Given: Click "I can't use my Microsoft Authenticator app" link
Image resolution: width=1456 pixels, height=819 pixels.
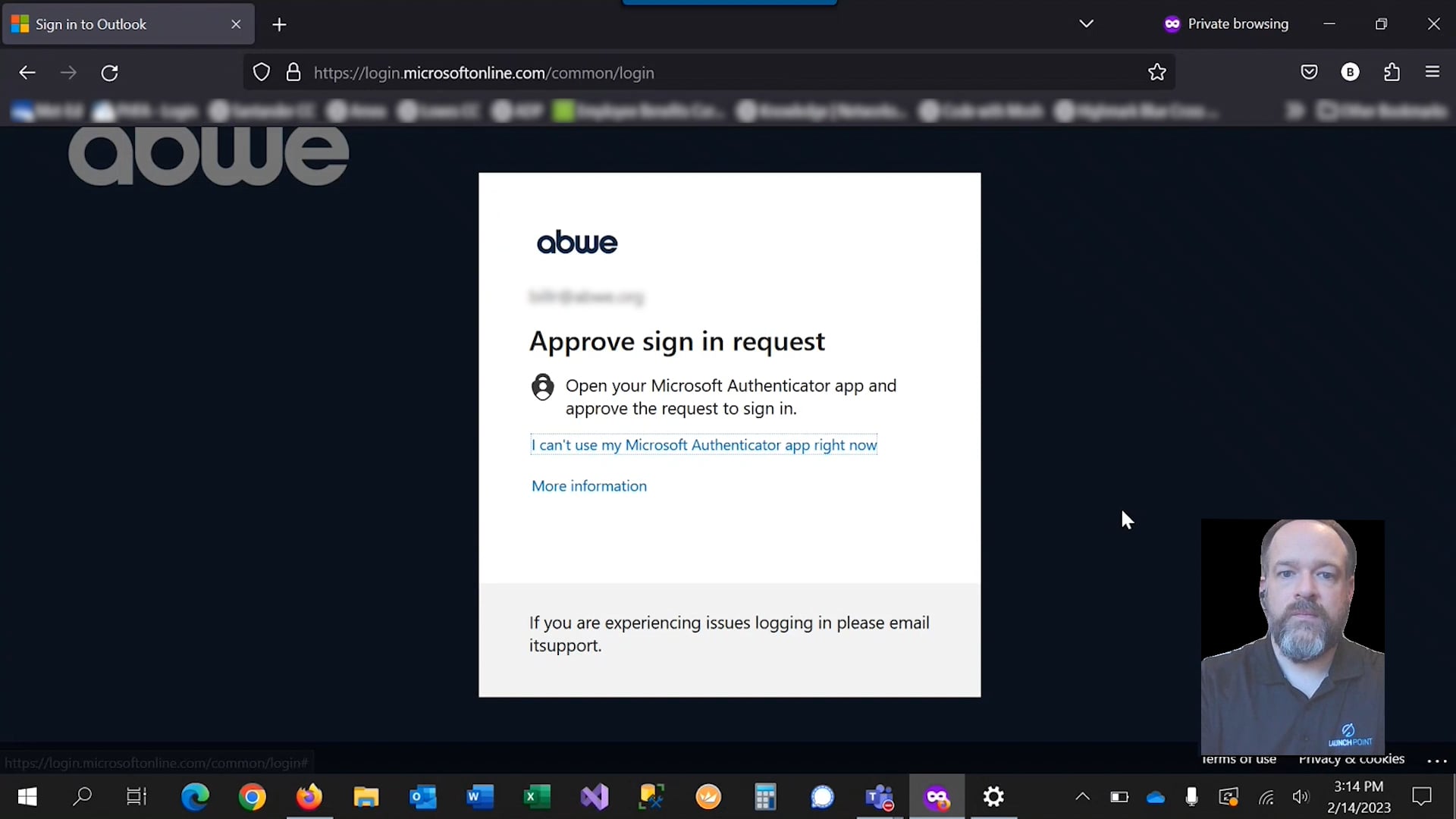Looking at the screenshot, I should click(x=704, y=445).
